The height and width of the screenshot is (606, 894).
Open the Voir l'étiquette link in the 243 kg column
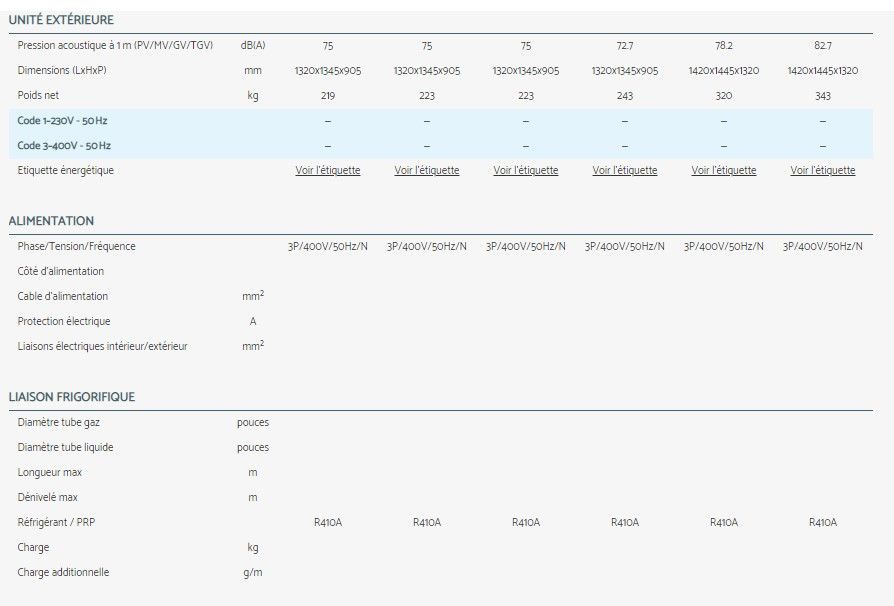[624, 171]
